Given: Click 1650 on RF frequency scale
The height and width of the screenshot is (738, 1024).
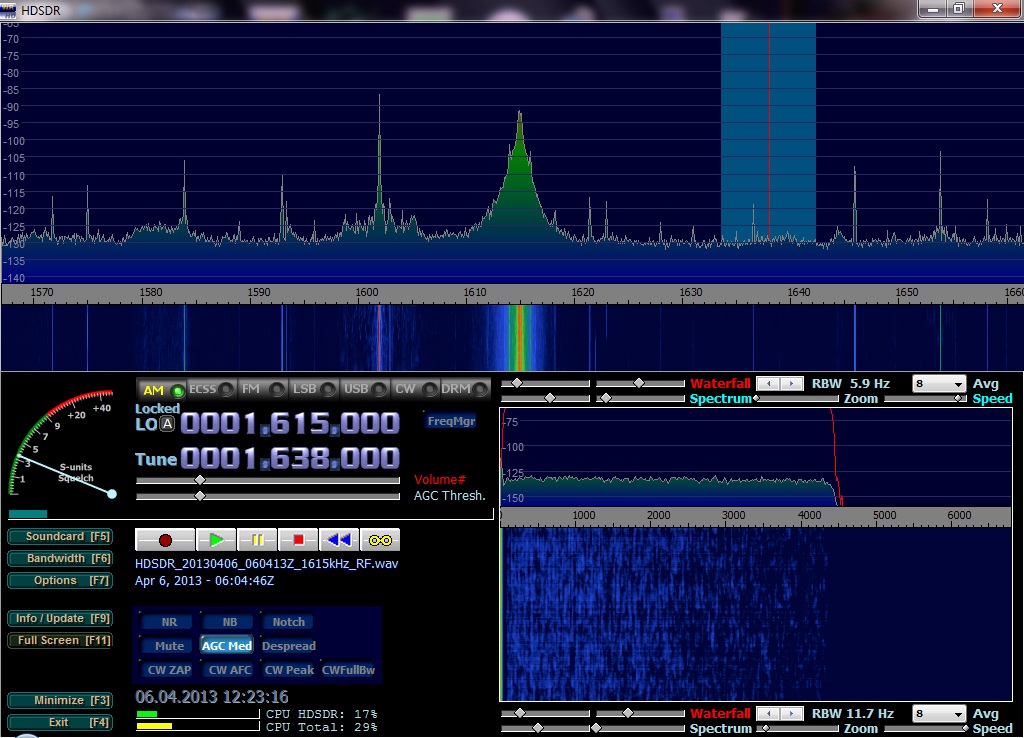Looking at the screenshot, I should (x=906, y=293).
